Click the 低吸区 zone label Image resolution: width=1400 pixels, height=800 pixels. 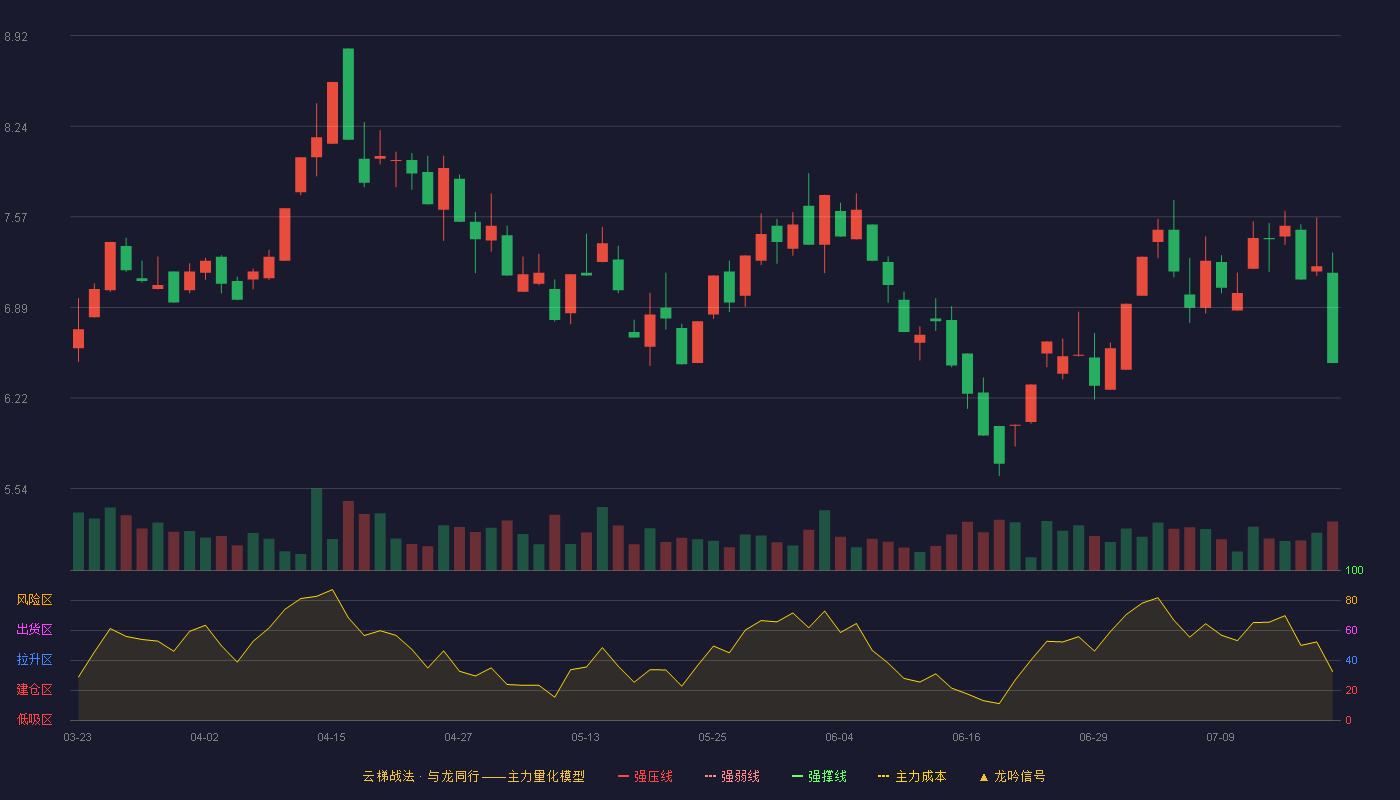coord(34,719)
